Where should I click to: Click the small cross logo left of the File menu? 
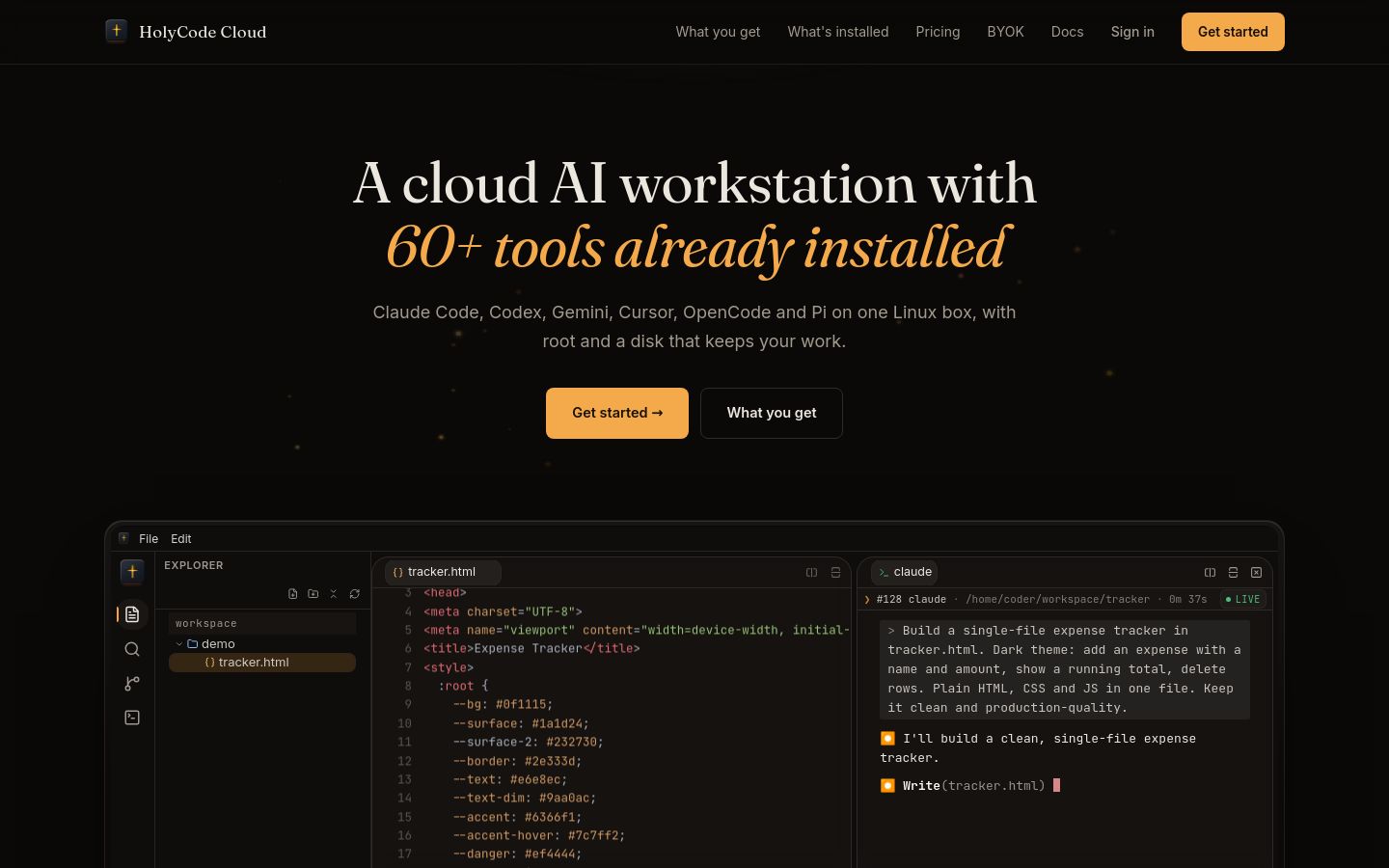123,538
